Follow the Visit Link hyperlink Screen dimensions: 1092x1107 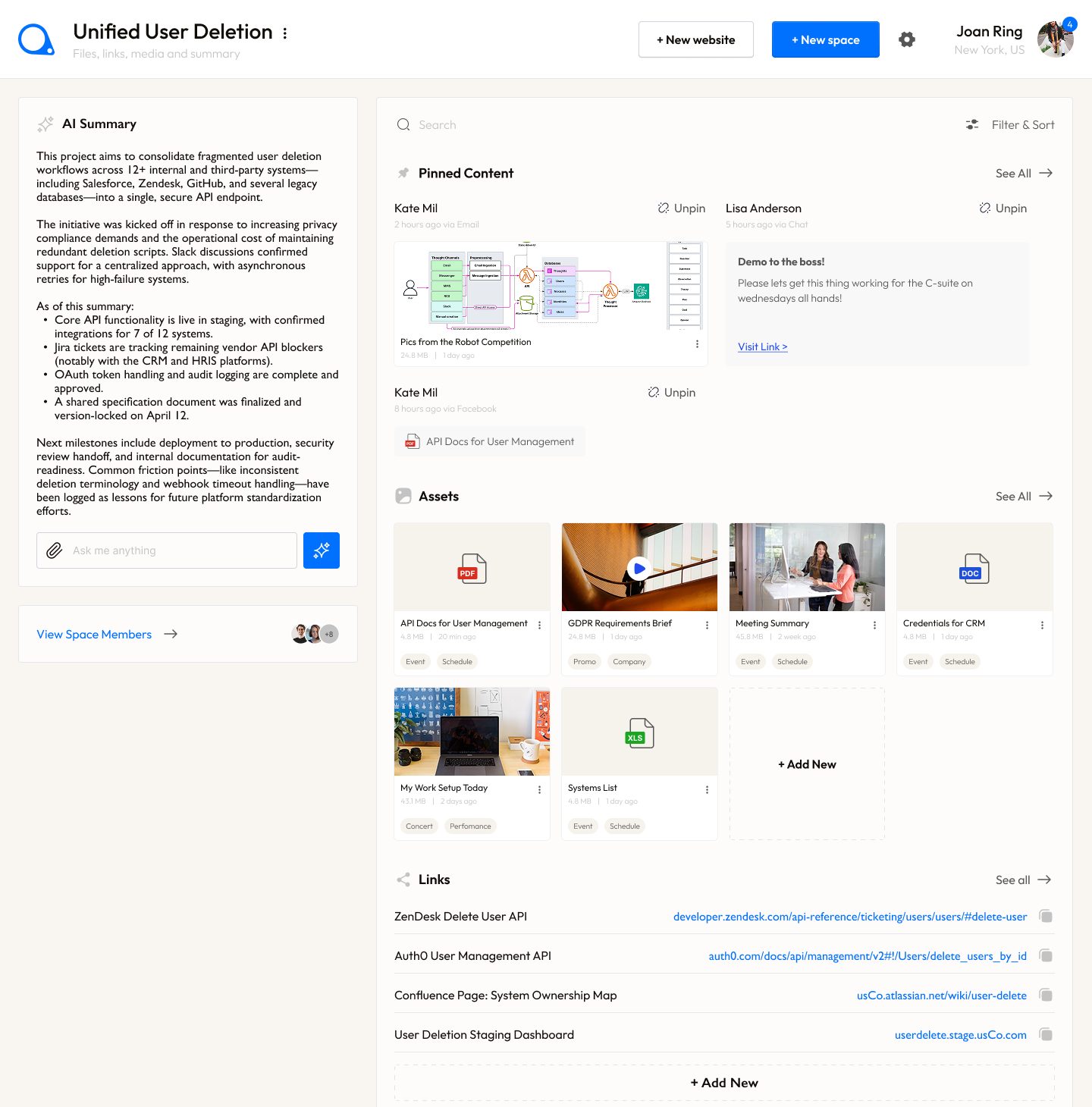coord(762,347)
